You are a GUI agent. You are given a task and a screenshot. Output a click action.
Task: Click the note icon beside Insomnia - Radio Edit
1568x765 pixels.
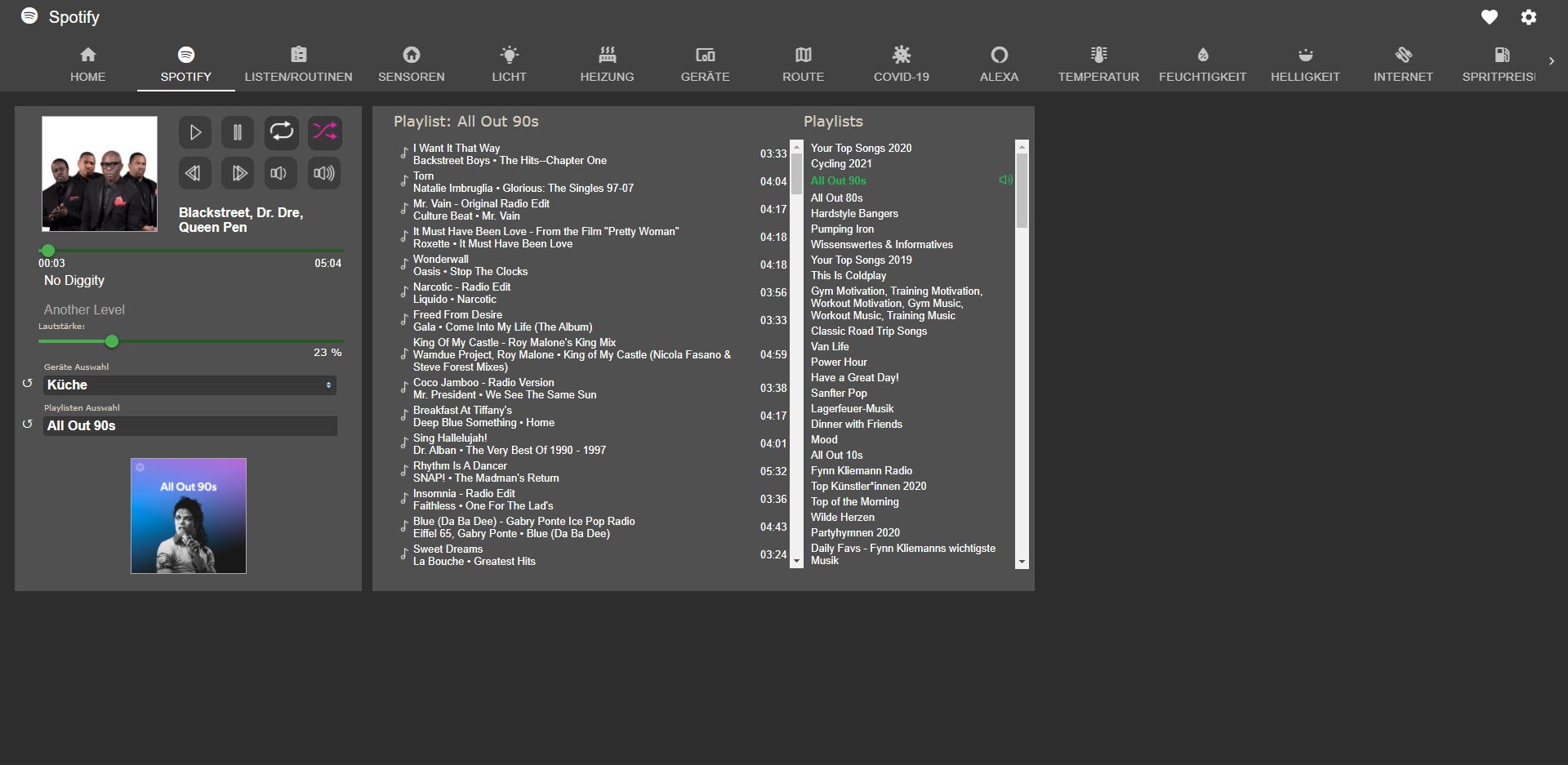[x=403, y=499]
